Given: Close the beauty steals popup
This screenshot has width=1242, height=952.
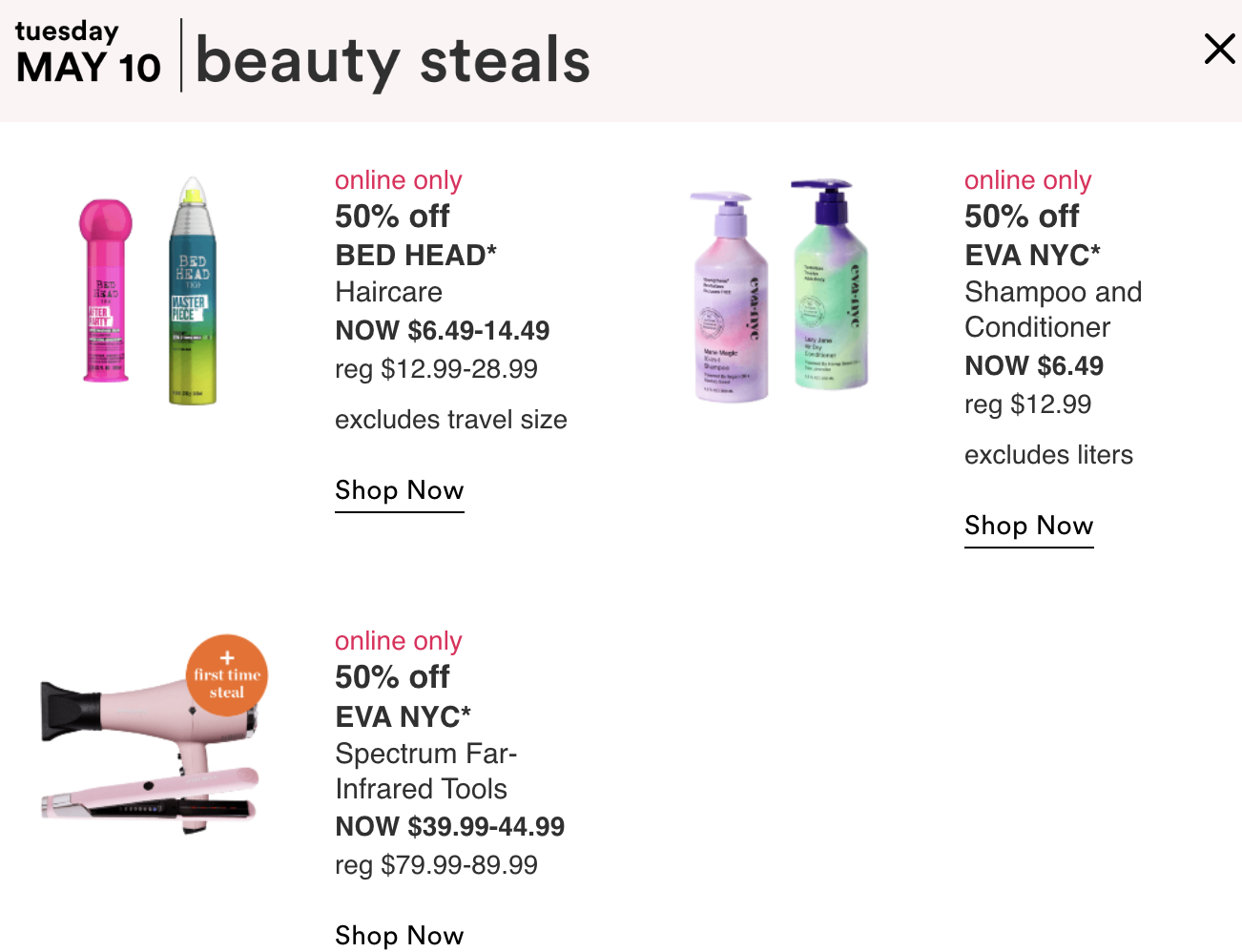Looking at the screenshot, I should point(1219,49).
